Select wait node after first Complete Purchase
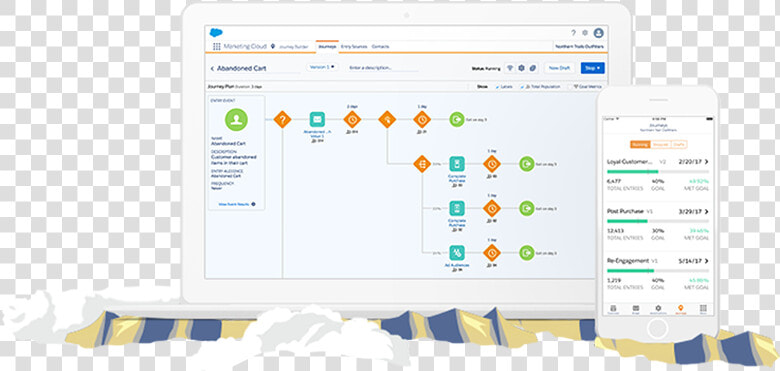This screenshot has height=371, width=780. [x=491, y=164]
